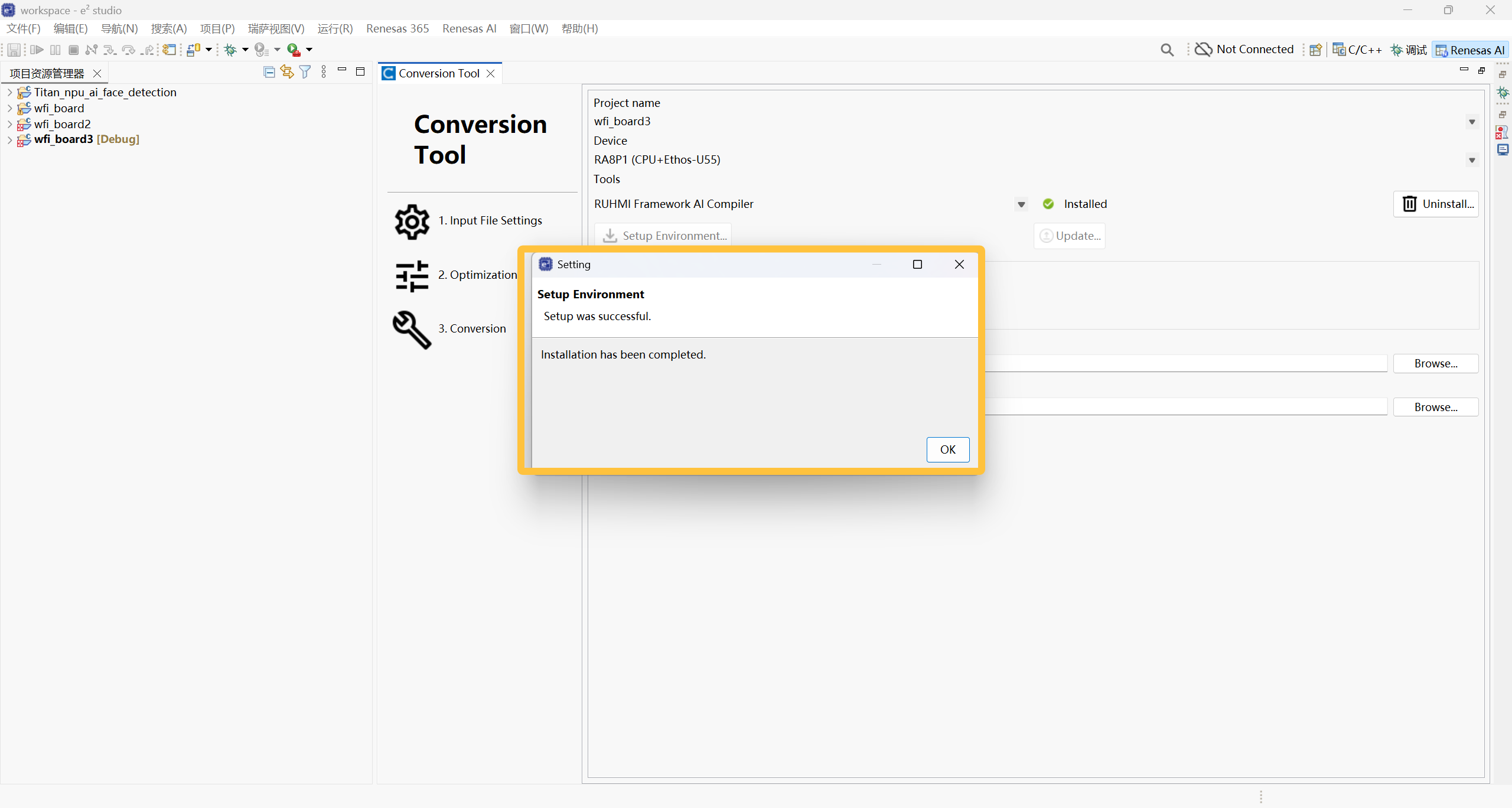
Task: Click the Conversion wrench icon
Action: pos(412,330)
